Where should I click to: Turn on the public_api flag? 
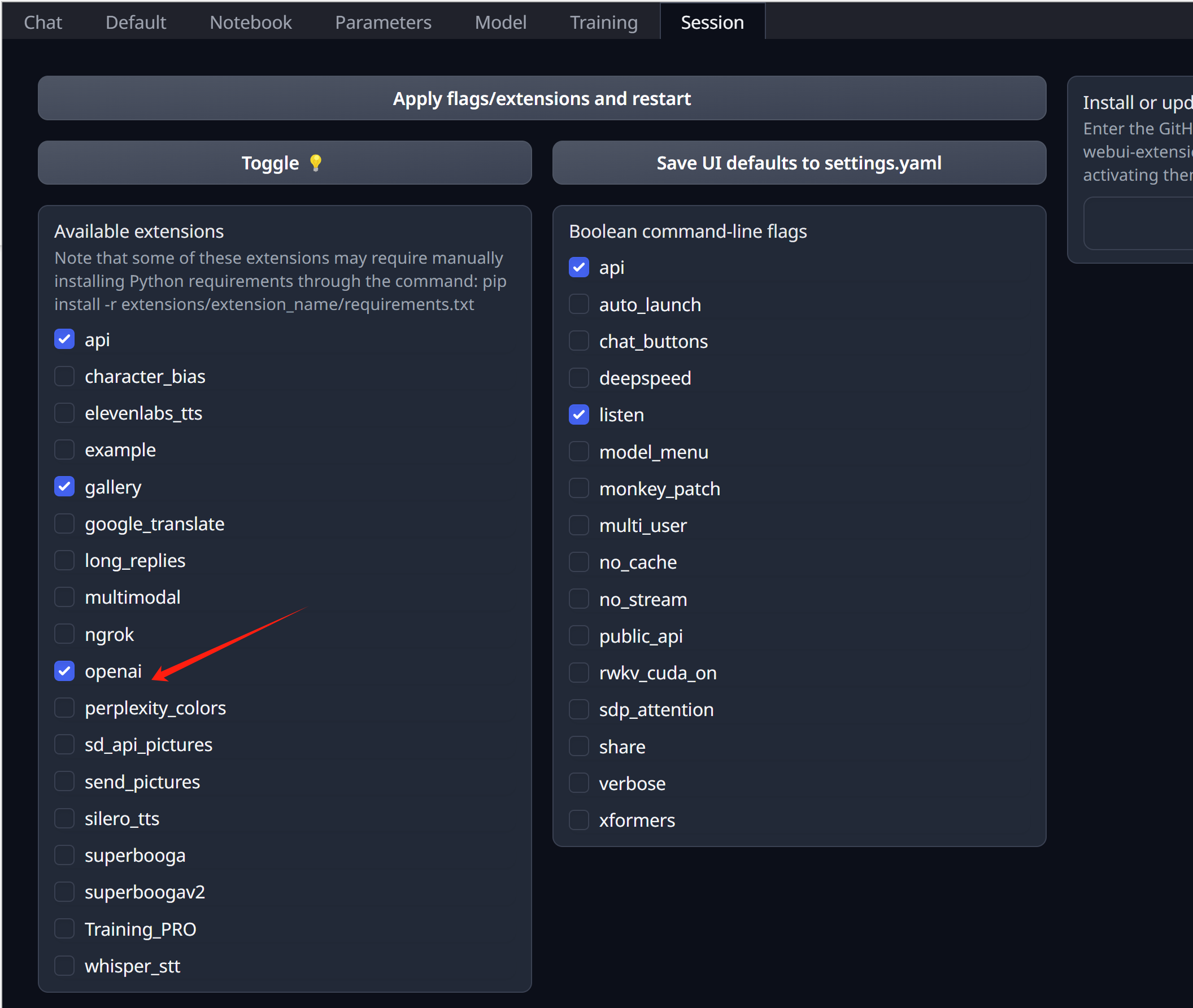[578, 636]
